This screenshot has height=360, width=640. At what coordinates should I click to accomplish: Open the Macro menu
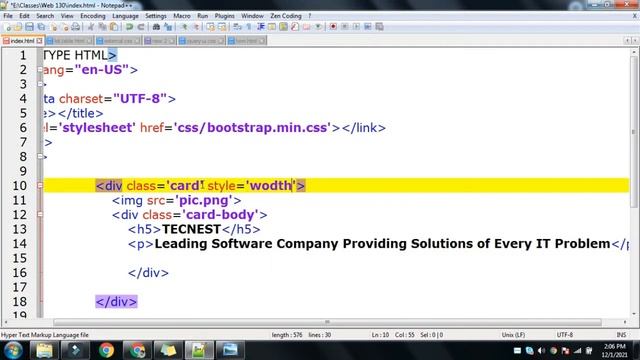coord(182,16)
